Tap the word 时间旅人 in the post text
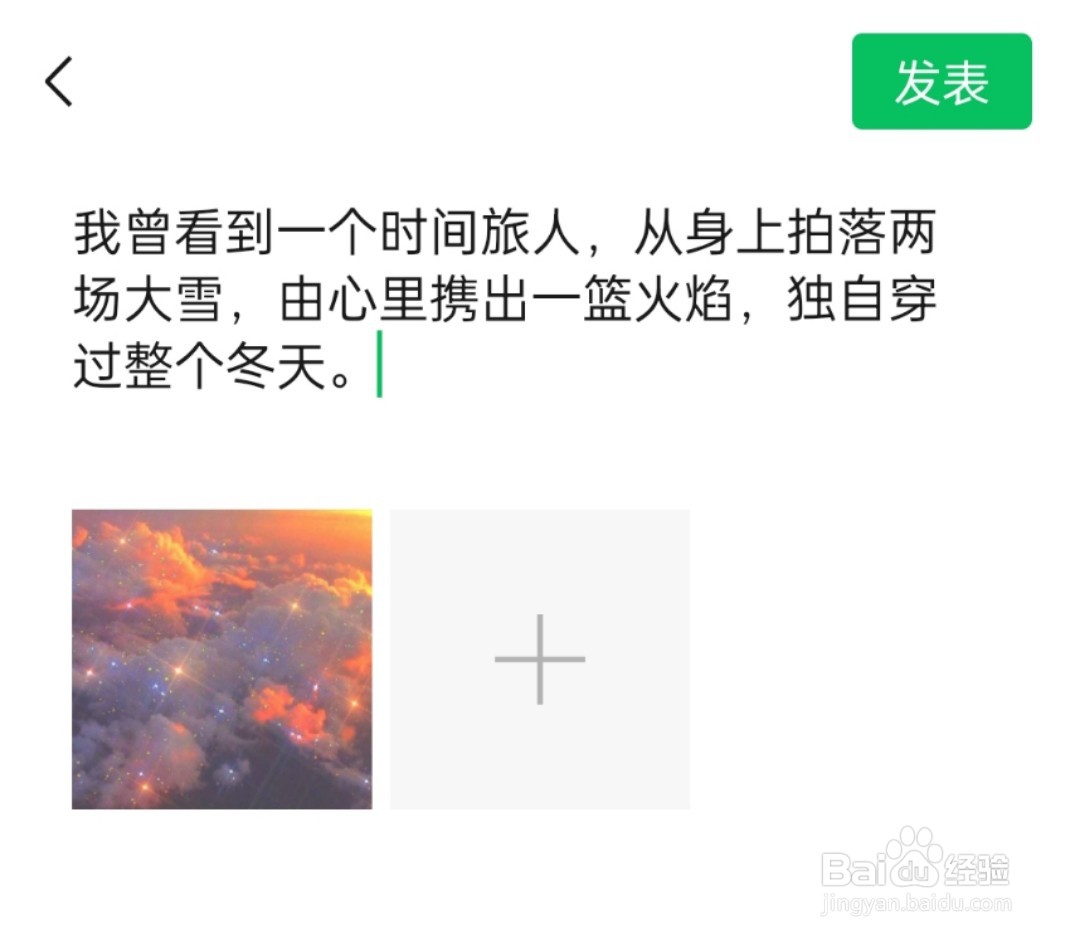 click(x=480, y=233)
